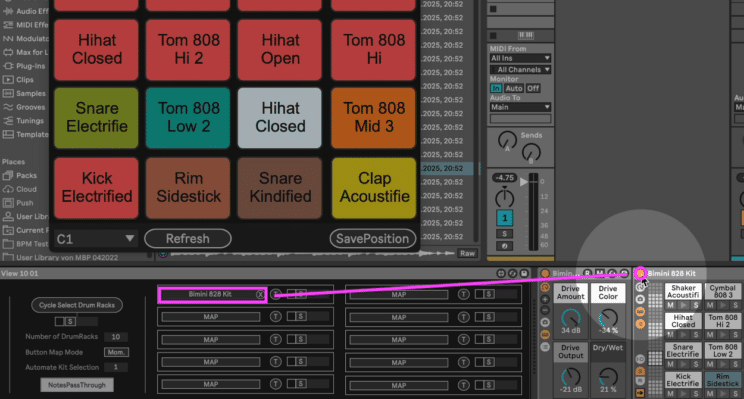Trigger the teal Tom 808 Low 2 pad

point(188,117)
